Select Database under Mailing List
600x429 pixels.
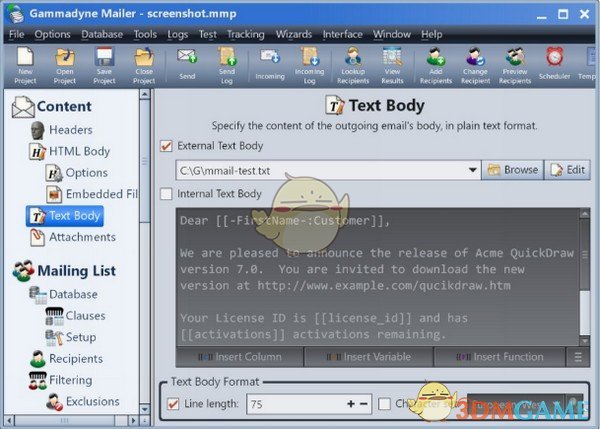[64, 294]
